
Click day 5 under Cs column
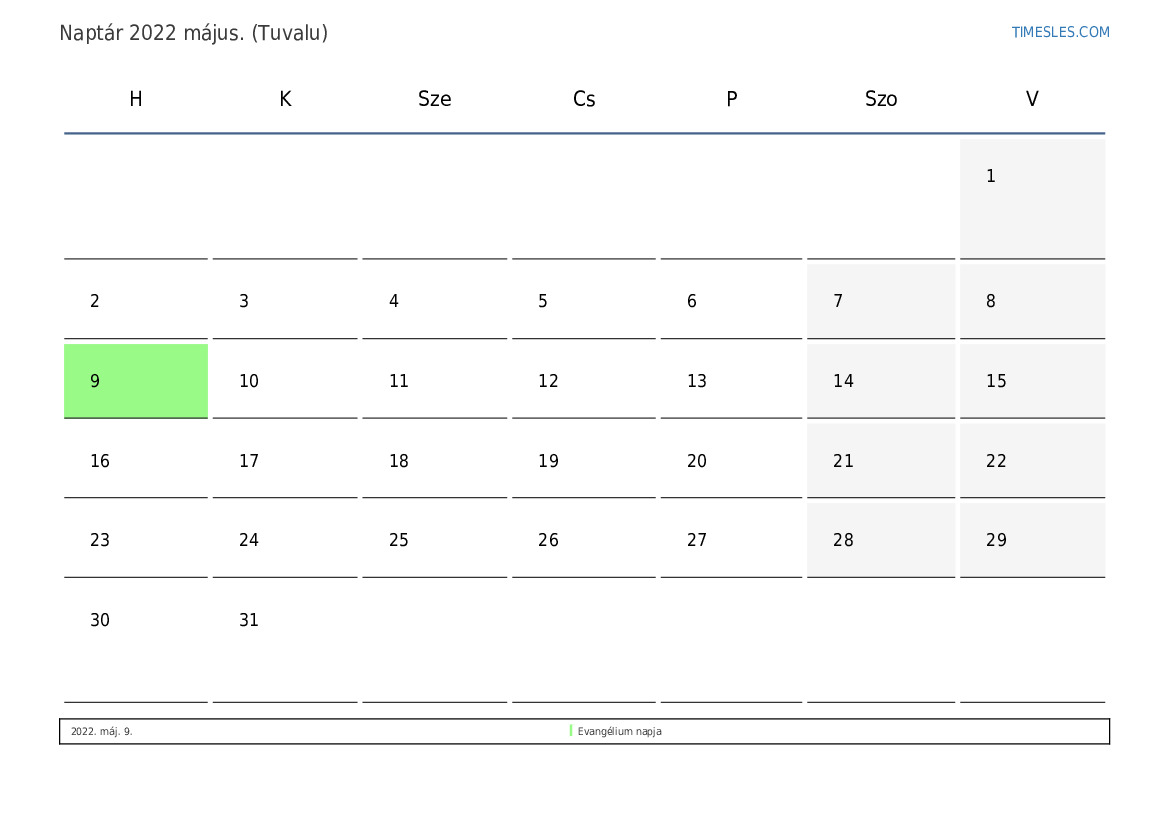click(x=583, y=301)
